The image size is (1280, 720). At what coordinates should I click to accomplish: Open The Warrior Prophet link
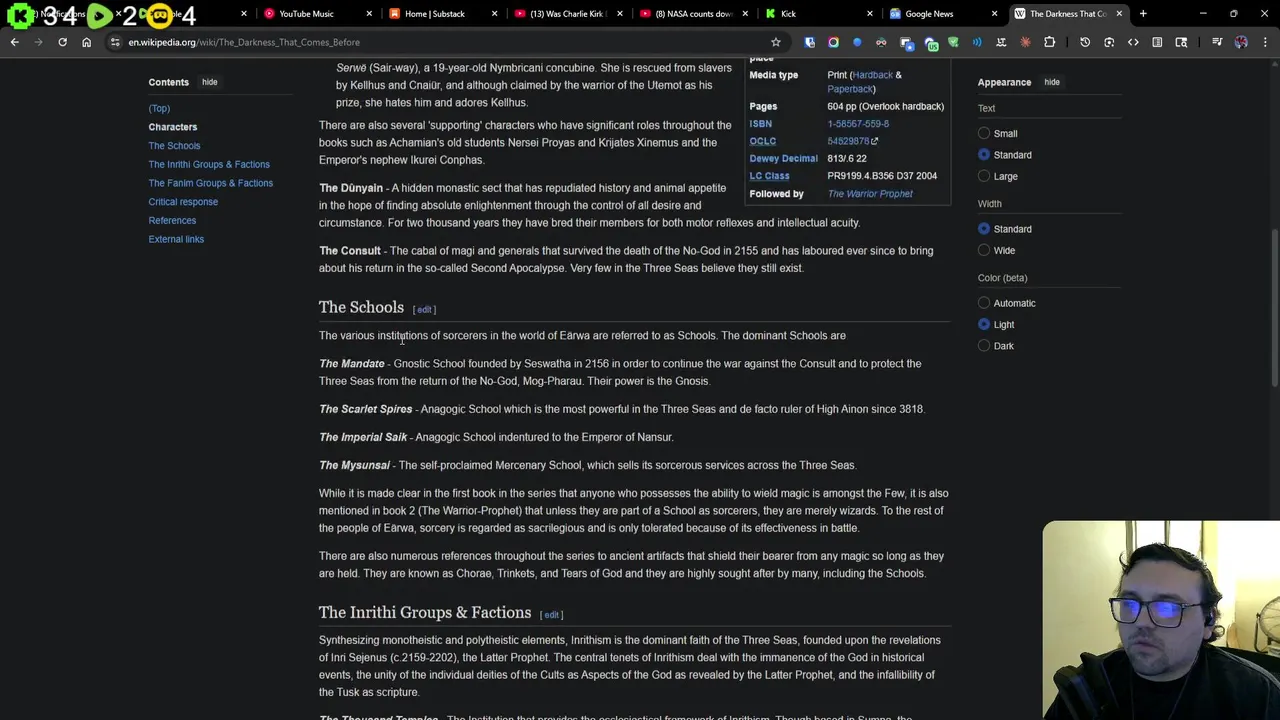(x=870, y=194)
